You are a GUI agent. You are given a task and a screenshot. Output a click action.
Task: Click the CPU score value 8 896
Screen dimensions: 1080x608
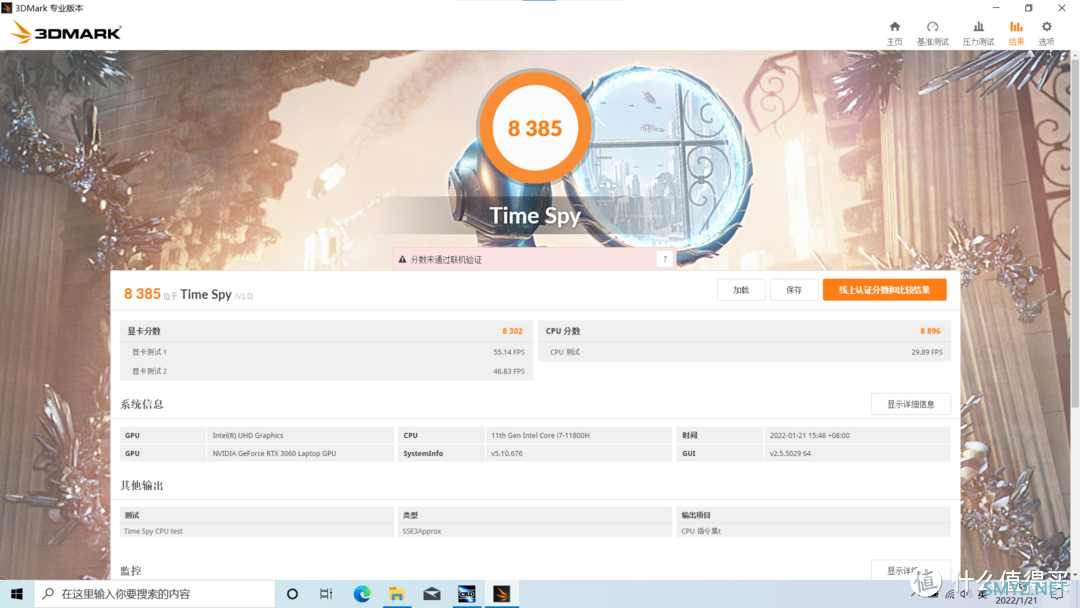(930, 331)
